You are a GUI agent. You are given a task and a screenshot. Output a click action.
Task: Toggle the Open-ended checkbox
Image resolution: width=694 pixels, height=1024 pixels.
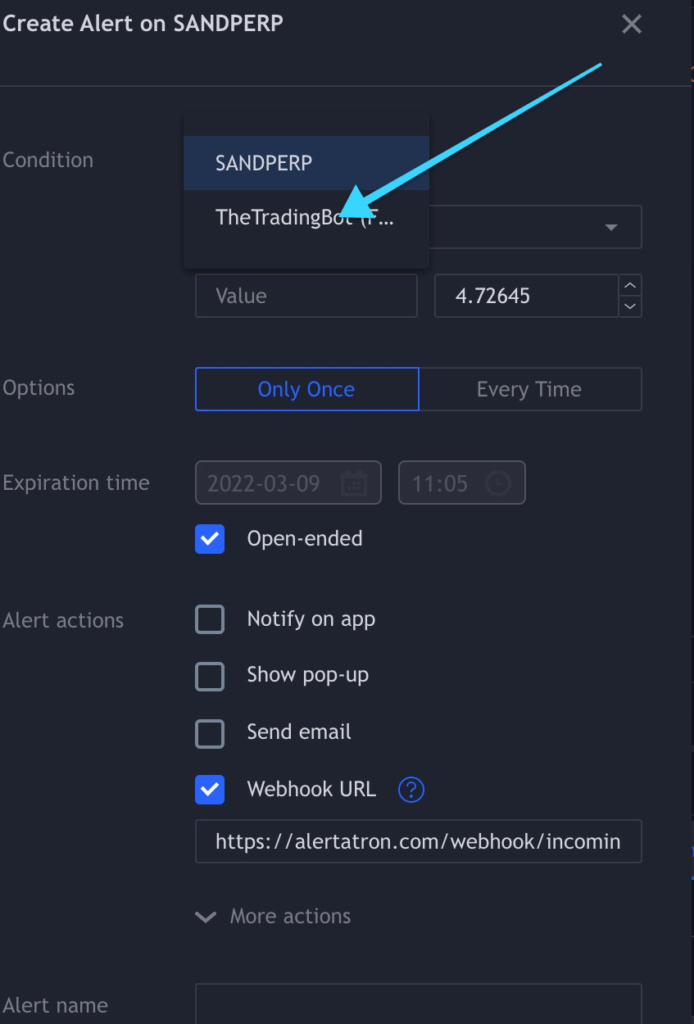(x=210, y=539)
